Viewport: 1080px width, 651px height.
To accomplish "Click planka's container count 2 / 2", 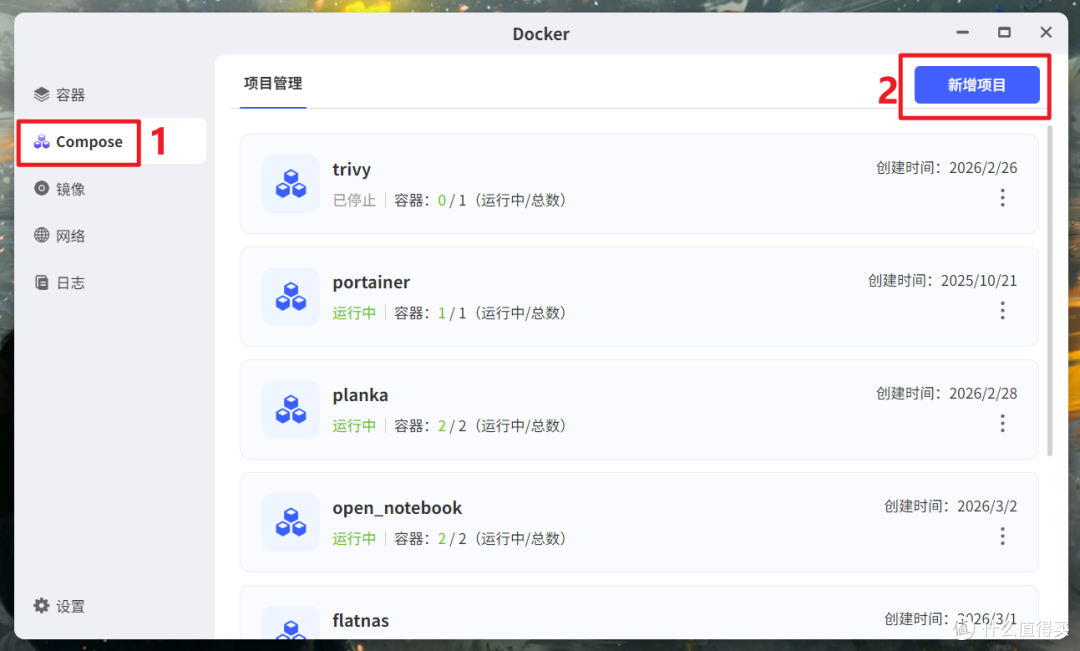I will point(452,426).
